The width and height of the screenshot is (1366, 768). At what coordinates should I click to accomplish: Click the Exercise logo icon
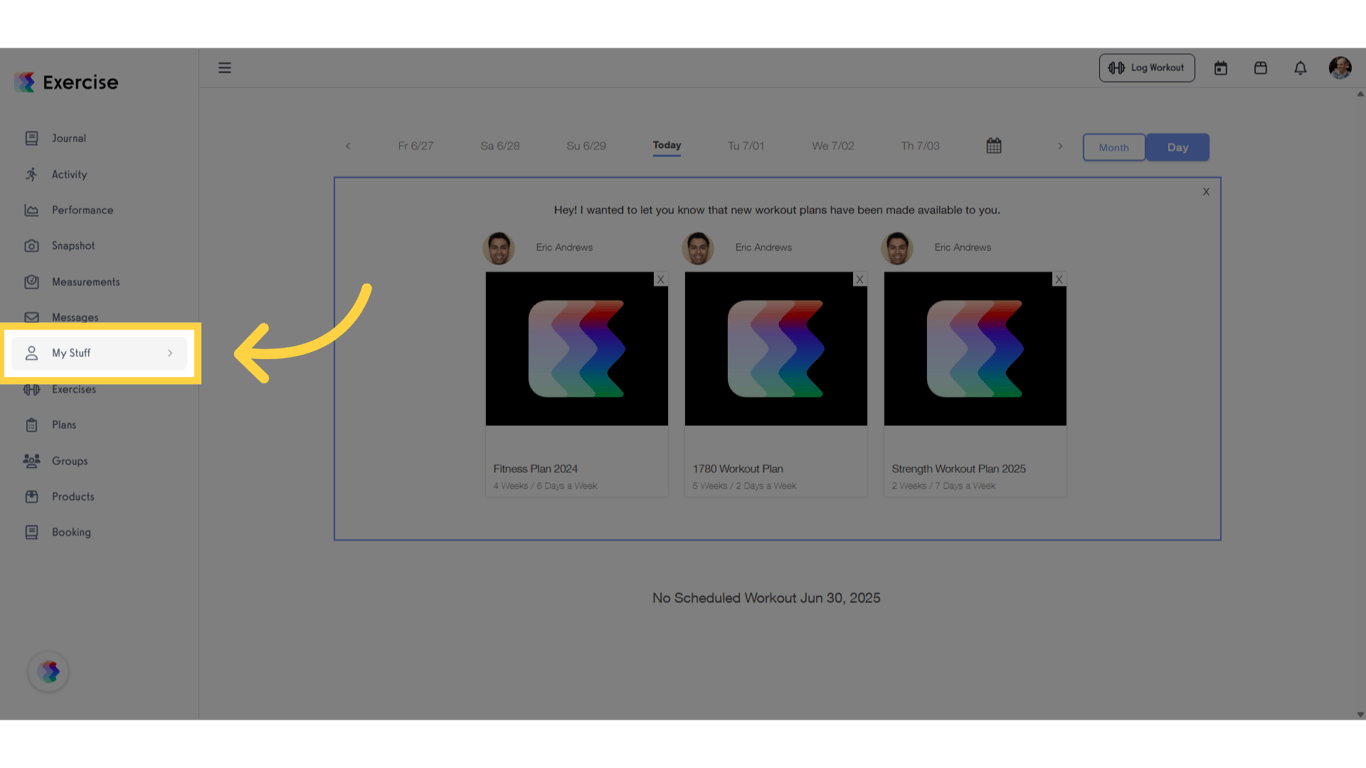coord(25,82)
